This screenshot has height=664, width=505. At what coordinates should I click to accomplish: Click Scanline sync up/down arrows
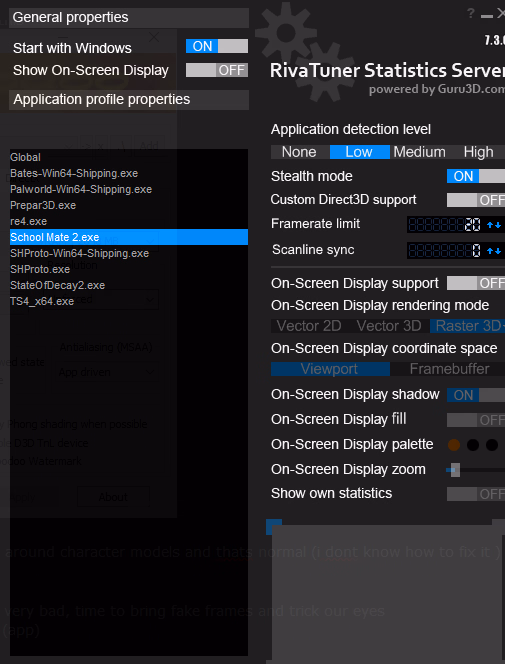point(494,251)
